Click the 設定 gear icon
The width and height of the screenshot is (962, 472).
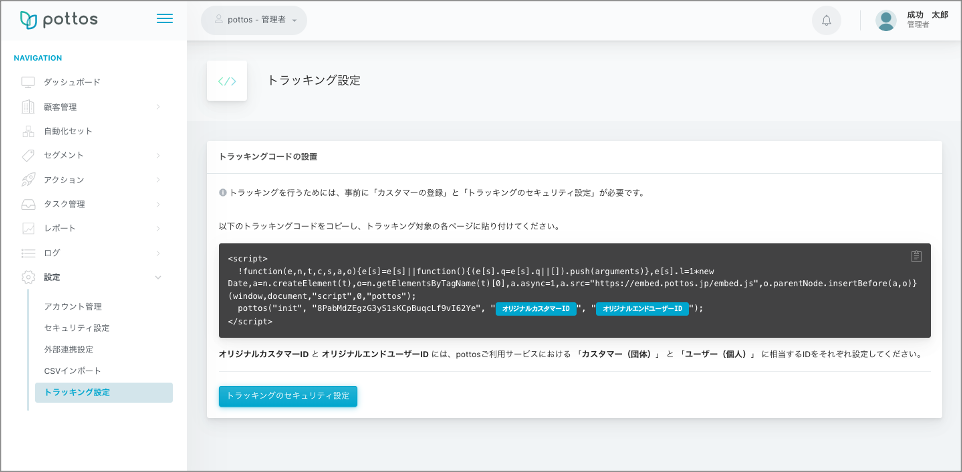(x=28, y=277)
